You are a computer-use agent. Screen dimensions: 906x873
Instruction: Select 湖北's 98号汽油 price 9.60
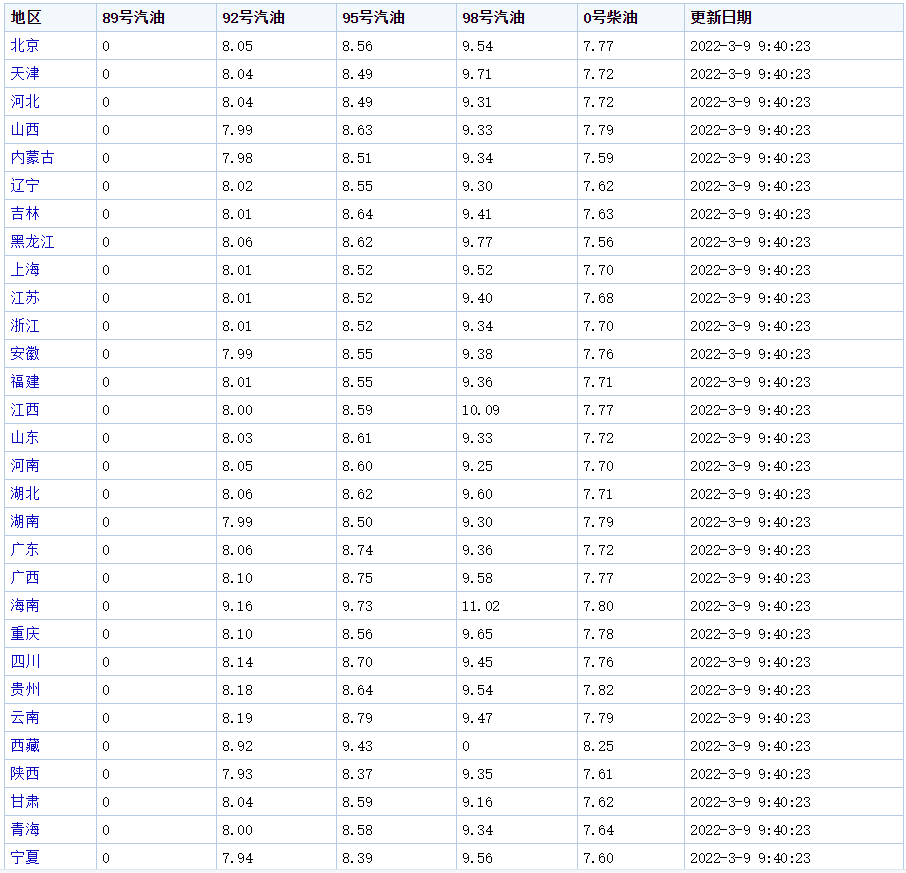[477, 495]
